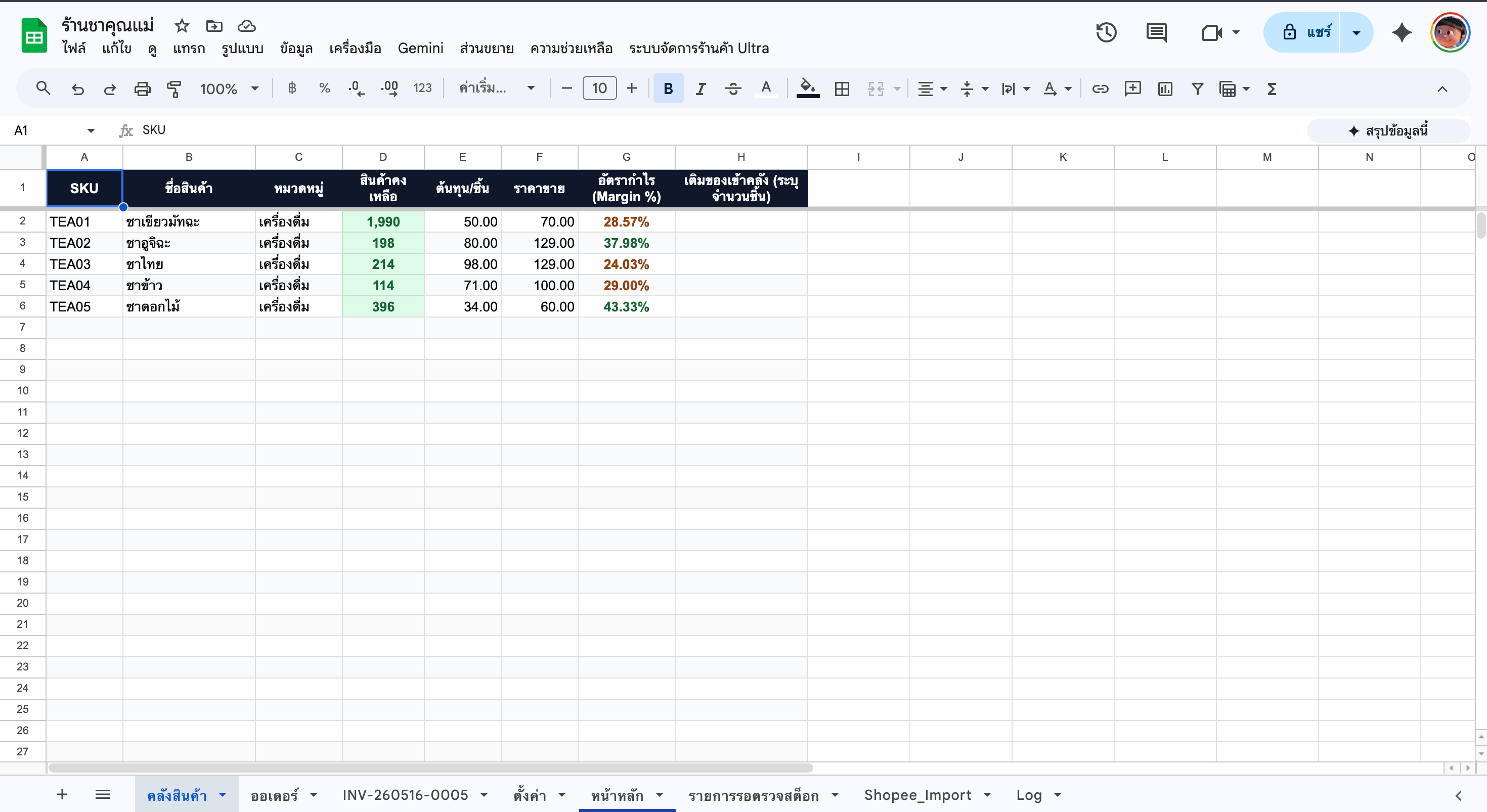The height and width of the screenshot is (812, 1487).
Task: Expand share options arrow next to แชร์
Action: (x=1356, y=32)
